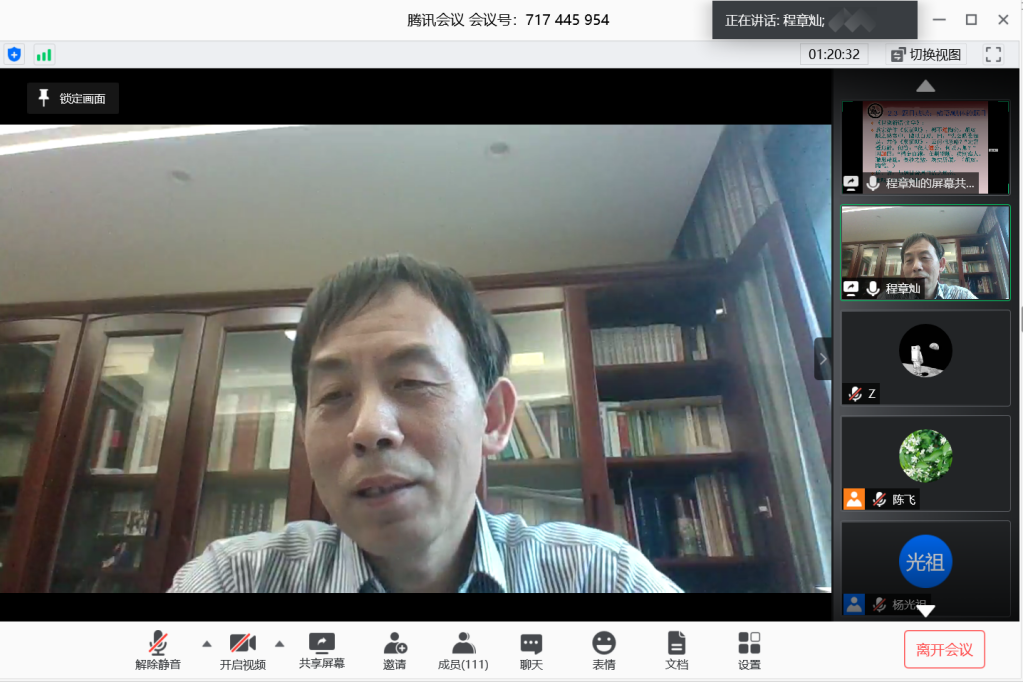1023x682 pixels.
Task: Enter fullscreen mode with the expand icon
Action: [993, 54]
